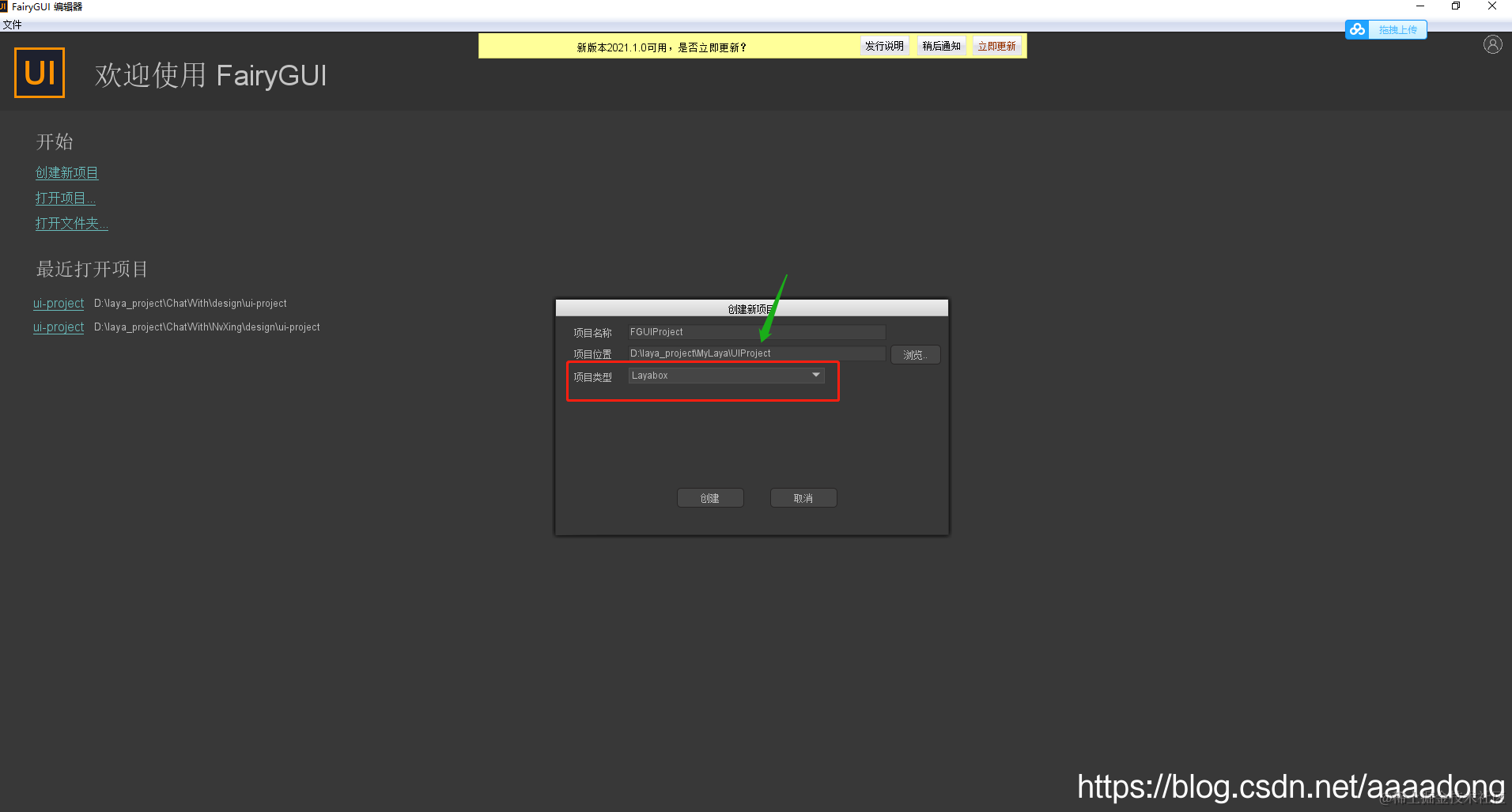Click the path D:\laya_project\ChatWith\design\ui-project
The image size is (1512, 812).
[x=191, y=304]
